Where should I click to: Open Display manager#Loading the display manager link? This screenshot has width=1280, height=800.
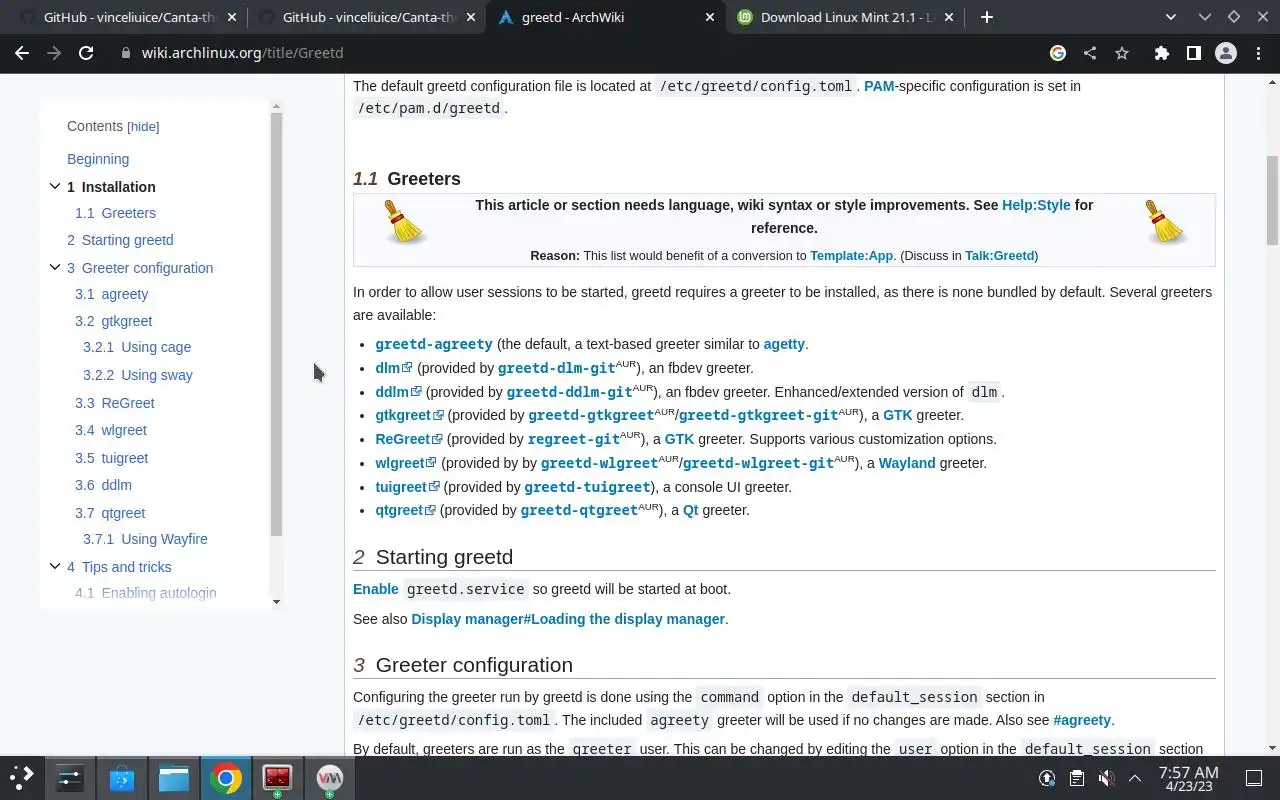point(568,619)
